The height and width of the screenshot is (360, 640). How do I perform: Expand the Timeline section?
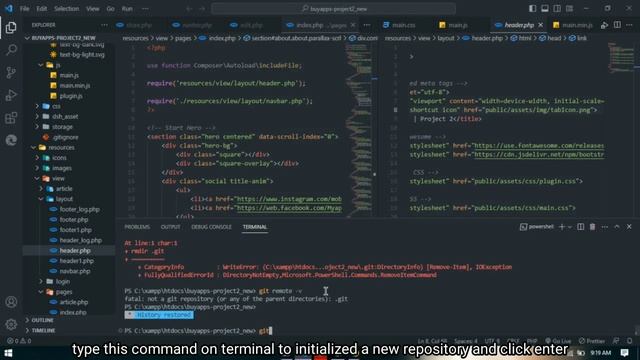point(43,330)
